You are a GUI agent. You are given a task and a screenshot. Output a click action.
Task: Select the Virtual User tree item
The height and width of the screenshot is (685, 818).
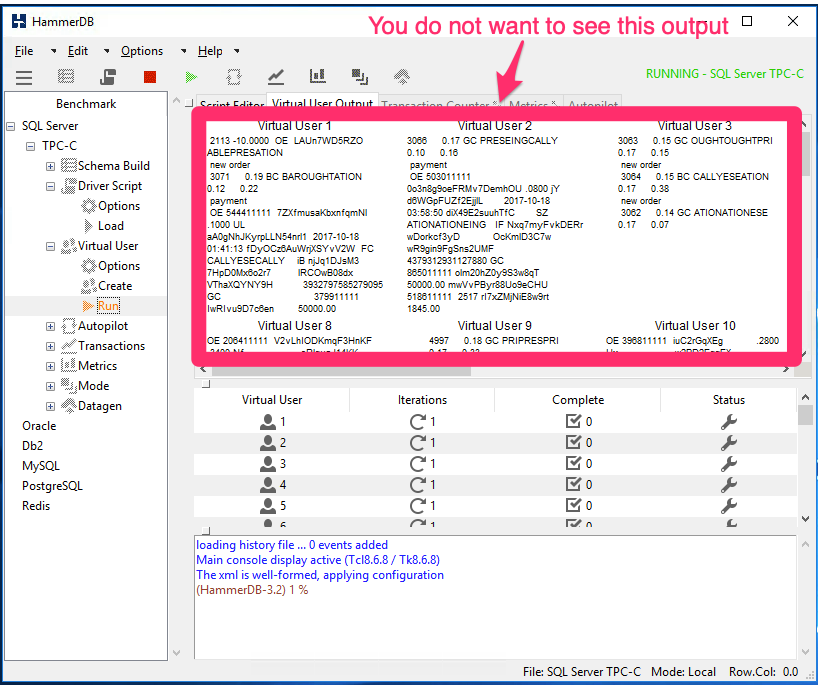click(108, 246)
